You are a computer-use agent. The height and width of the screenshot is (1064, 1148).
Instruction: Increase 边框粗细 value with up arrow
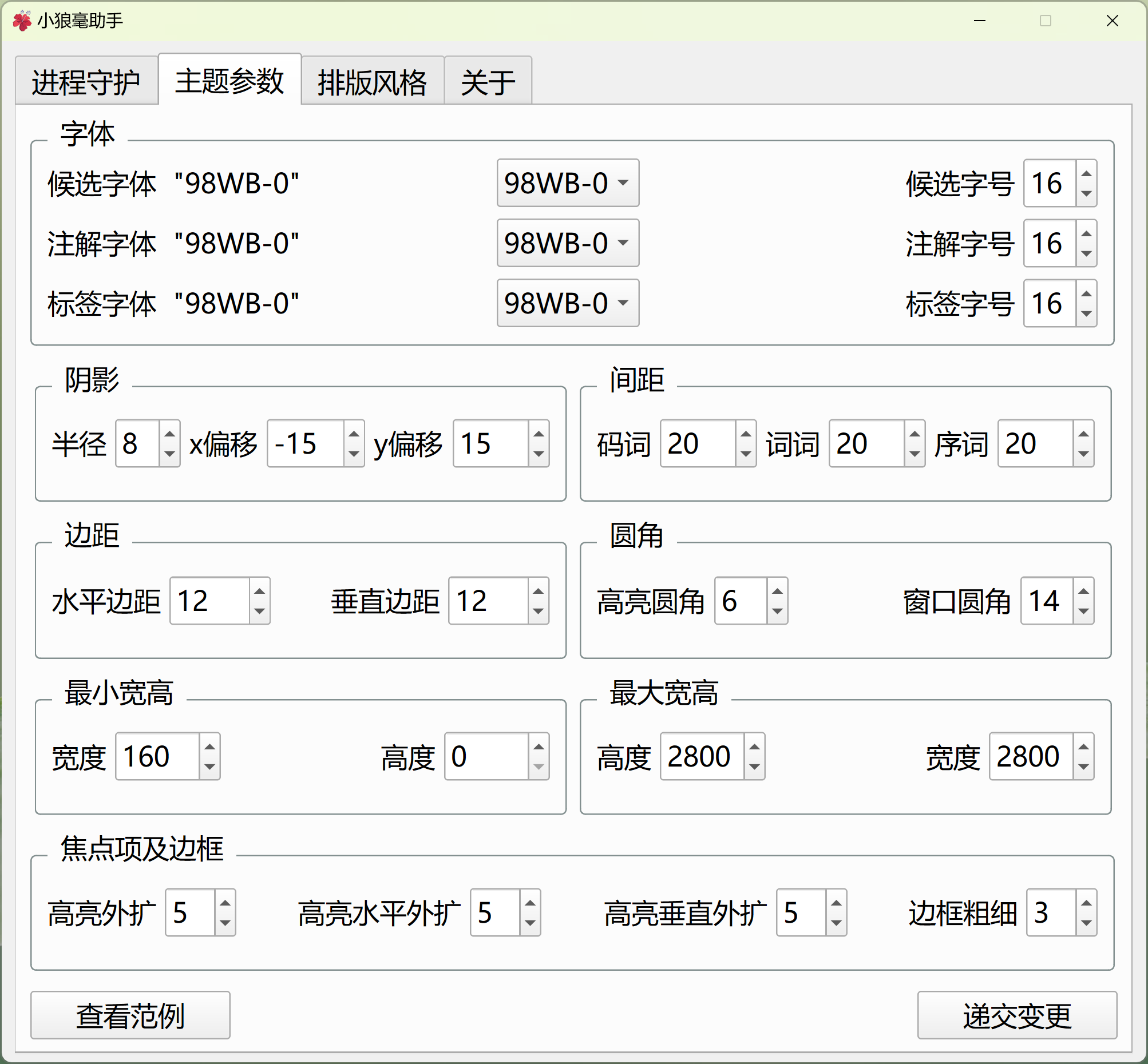(1086, 903)
